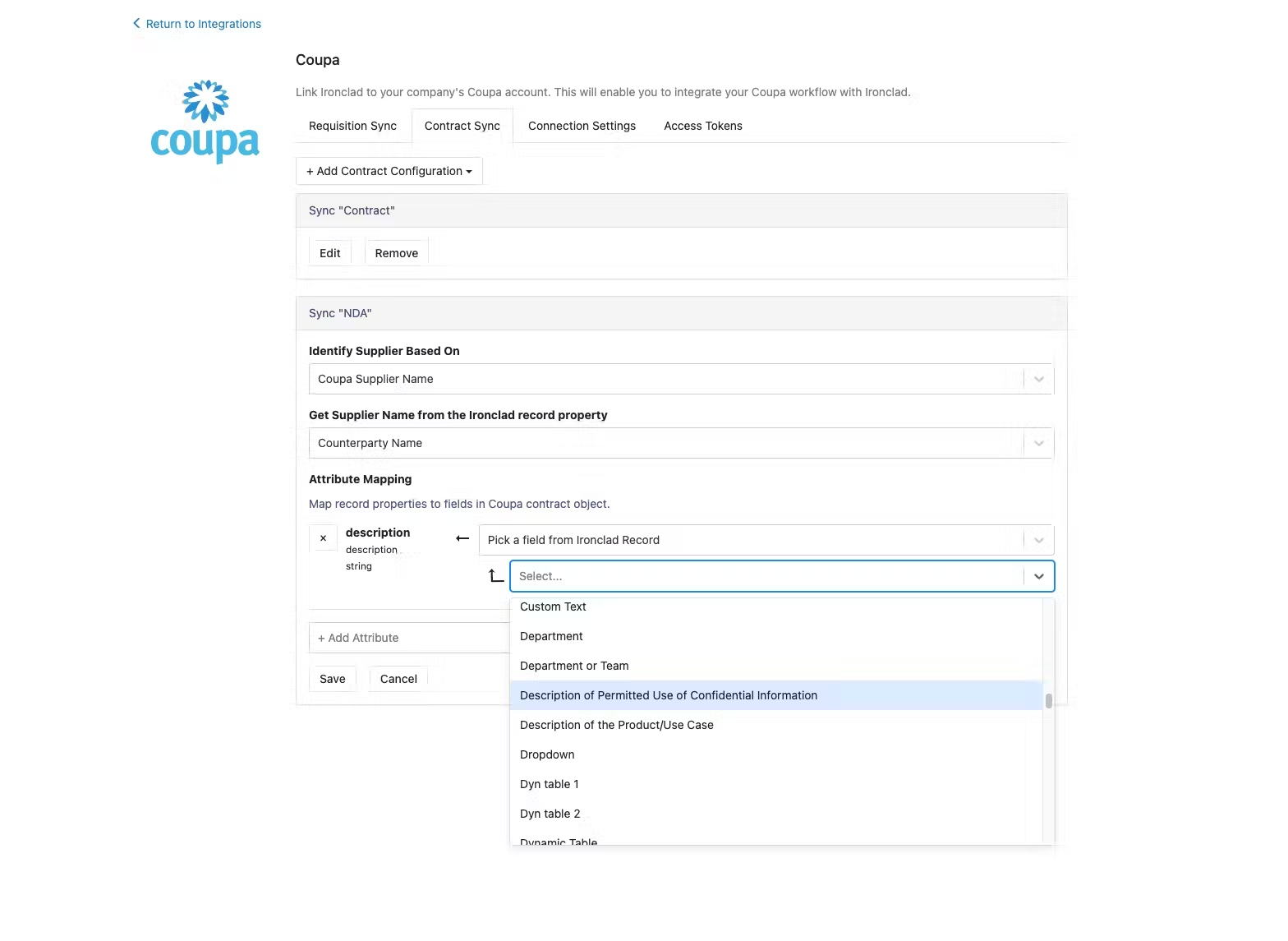Click the dropdown list scrollbar thumb
The image size is (1288, 941).
click(1049, 701)
